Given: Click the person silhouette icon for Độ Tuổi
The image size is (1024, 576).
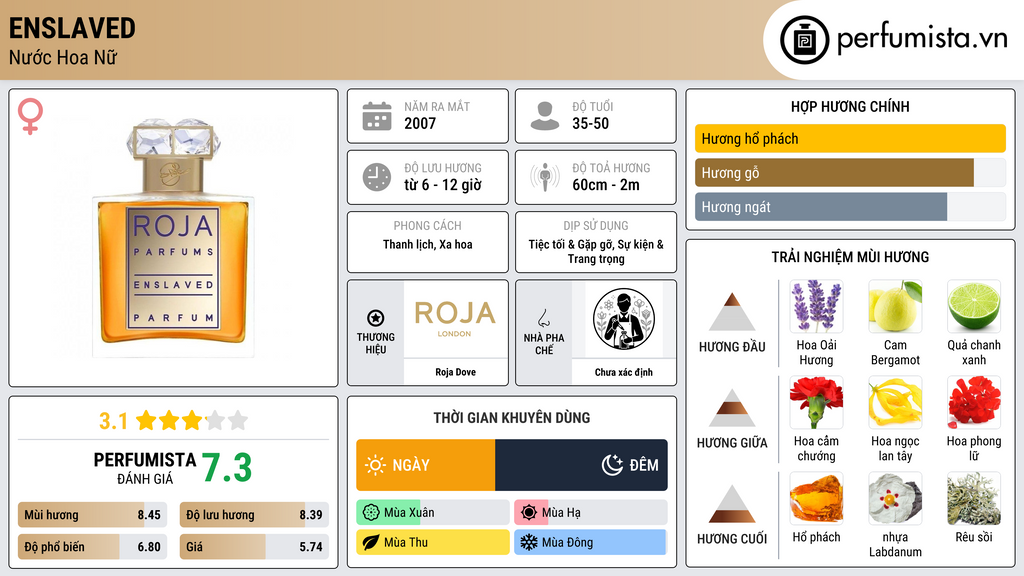Looking at the screenshot, I should pos(545,116).
